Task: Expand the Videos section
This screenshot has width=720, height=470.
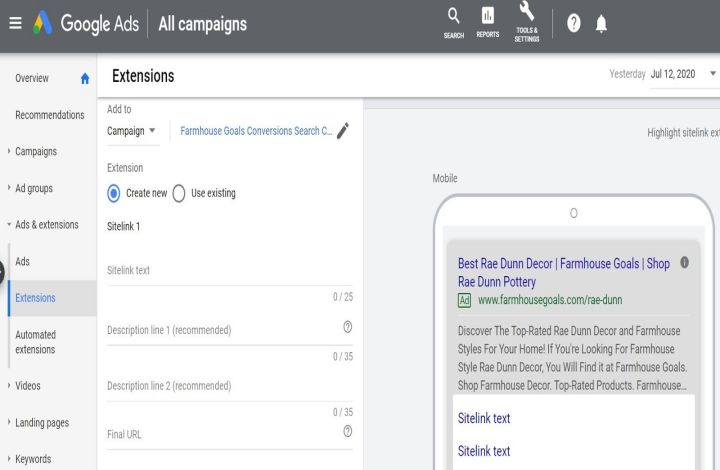Action: [9, 386]
